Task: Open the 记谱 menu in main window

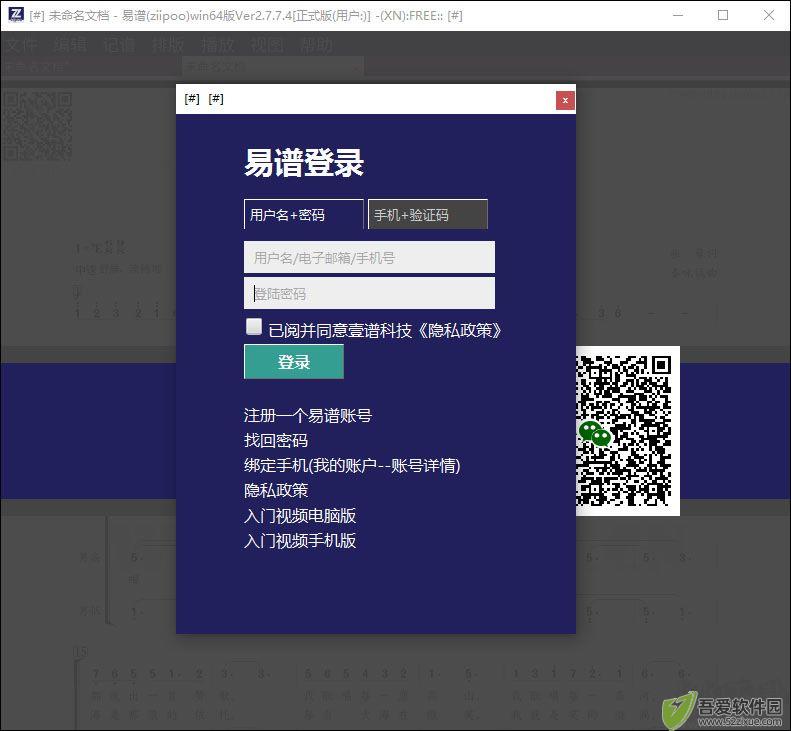Action: coord(120,45)
